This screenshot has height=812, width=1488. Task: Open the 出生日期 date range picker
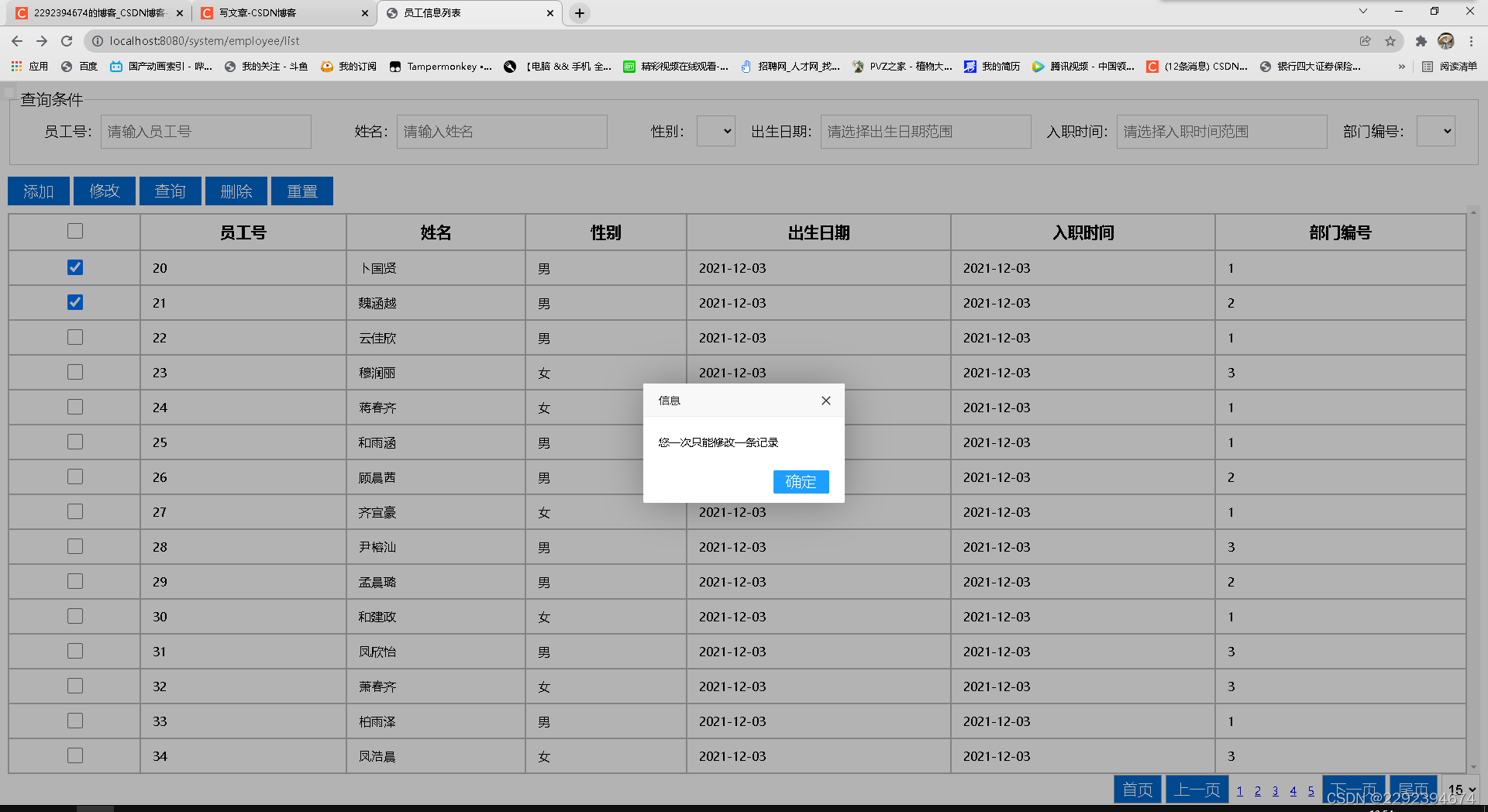click(x=925, y=132)
